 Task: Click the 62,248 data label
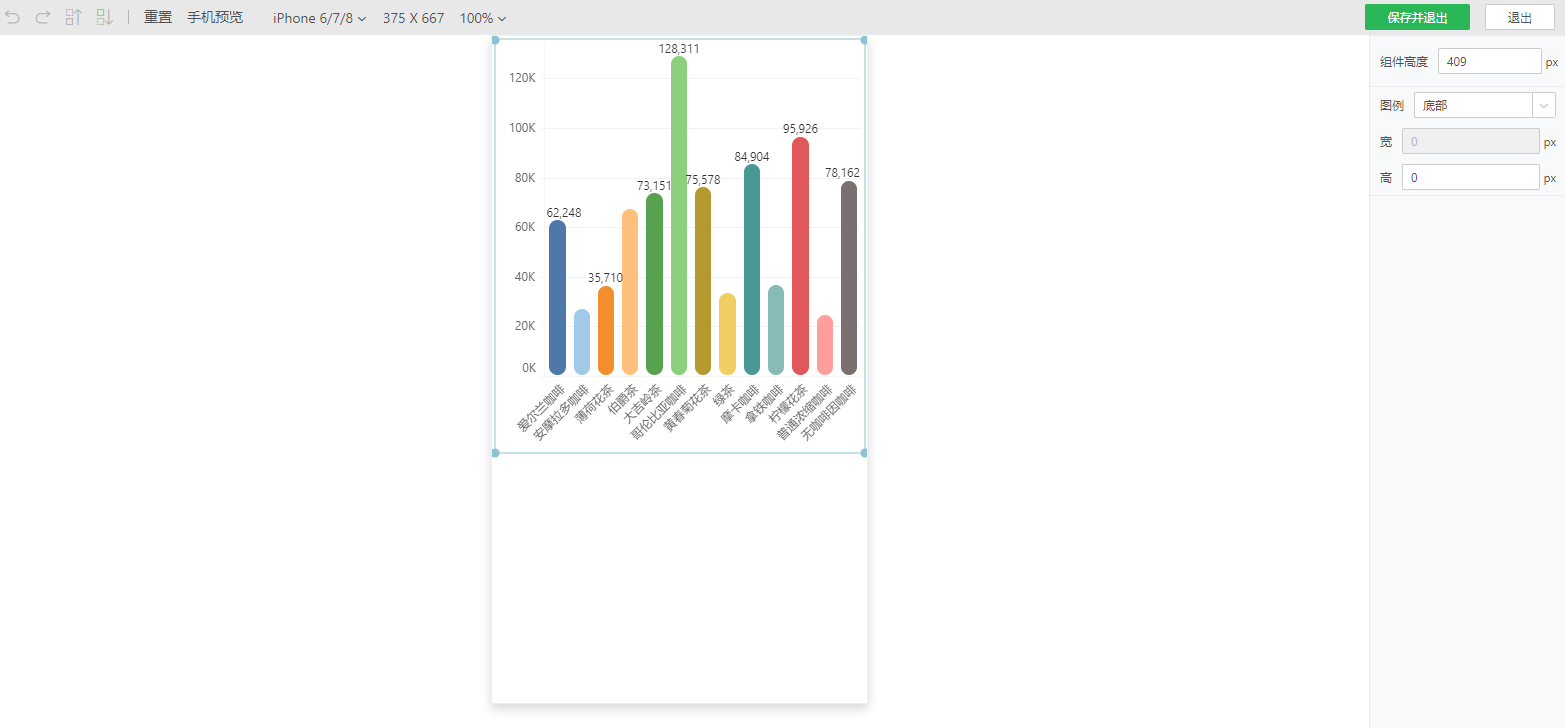[x=564, y=213]
